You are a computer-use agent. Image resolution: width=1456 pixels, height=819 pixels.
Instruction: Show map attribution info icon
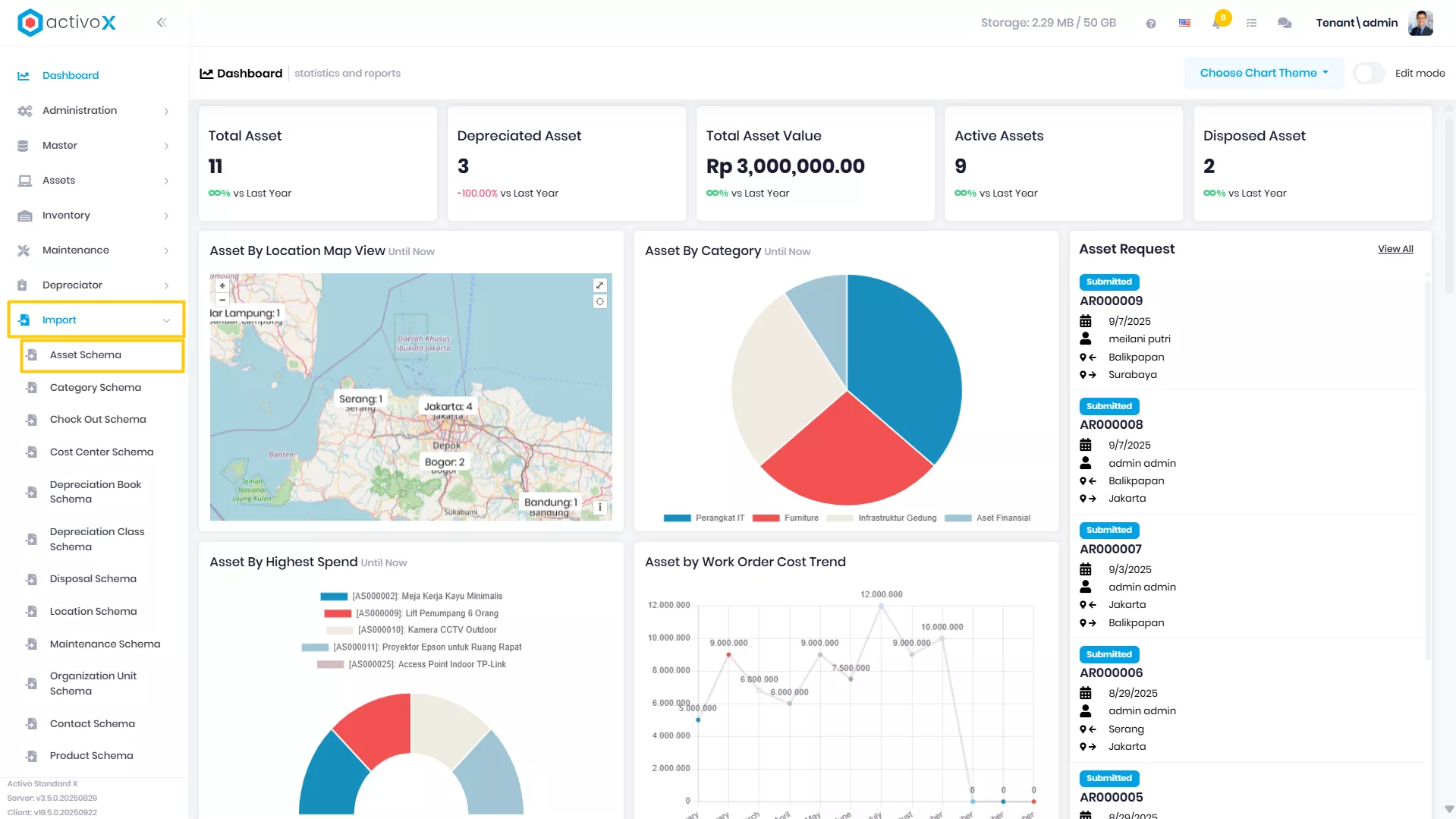(x=600, y=507)
